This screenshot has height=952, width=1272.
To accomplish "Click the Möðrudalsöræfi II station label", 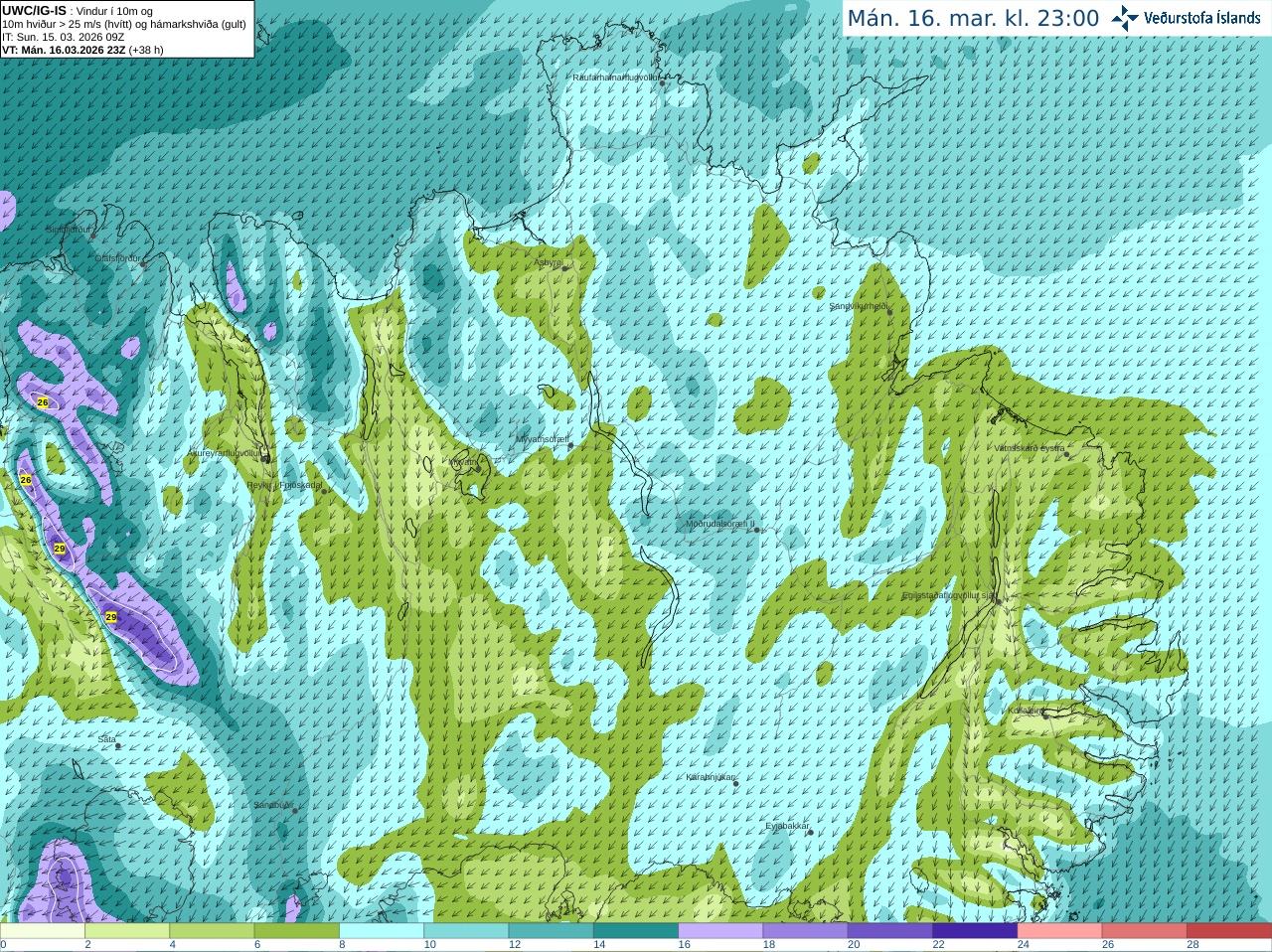I will 719,524.
